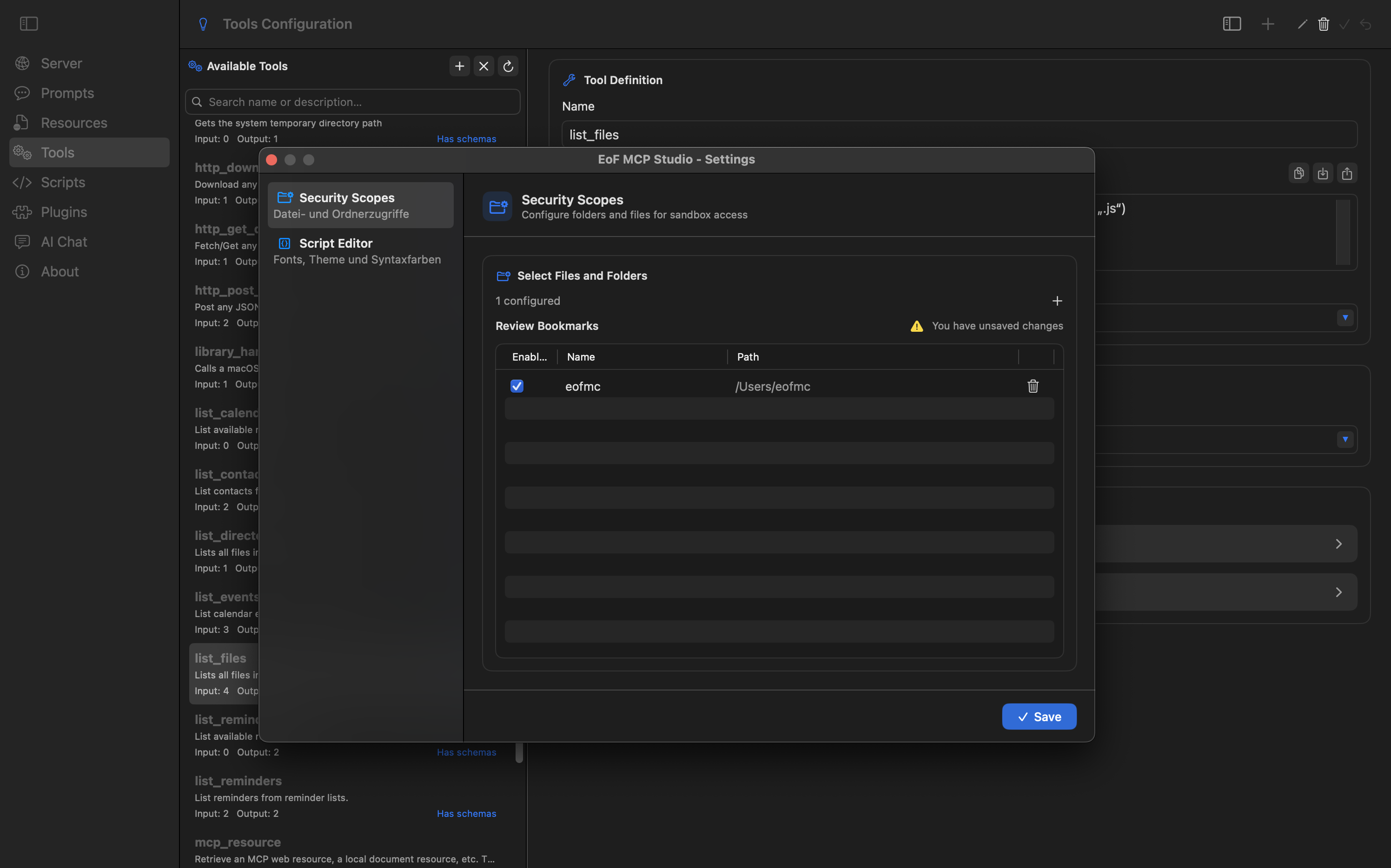The height and width of the screenshot is (868, 1391).
Task: Click the Enabl... column header
Action: pyautogui.click(x=529, y=356)
